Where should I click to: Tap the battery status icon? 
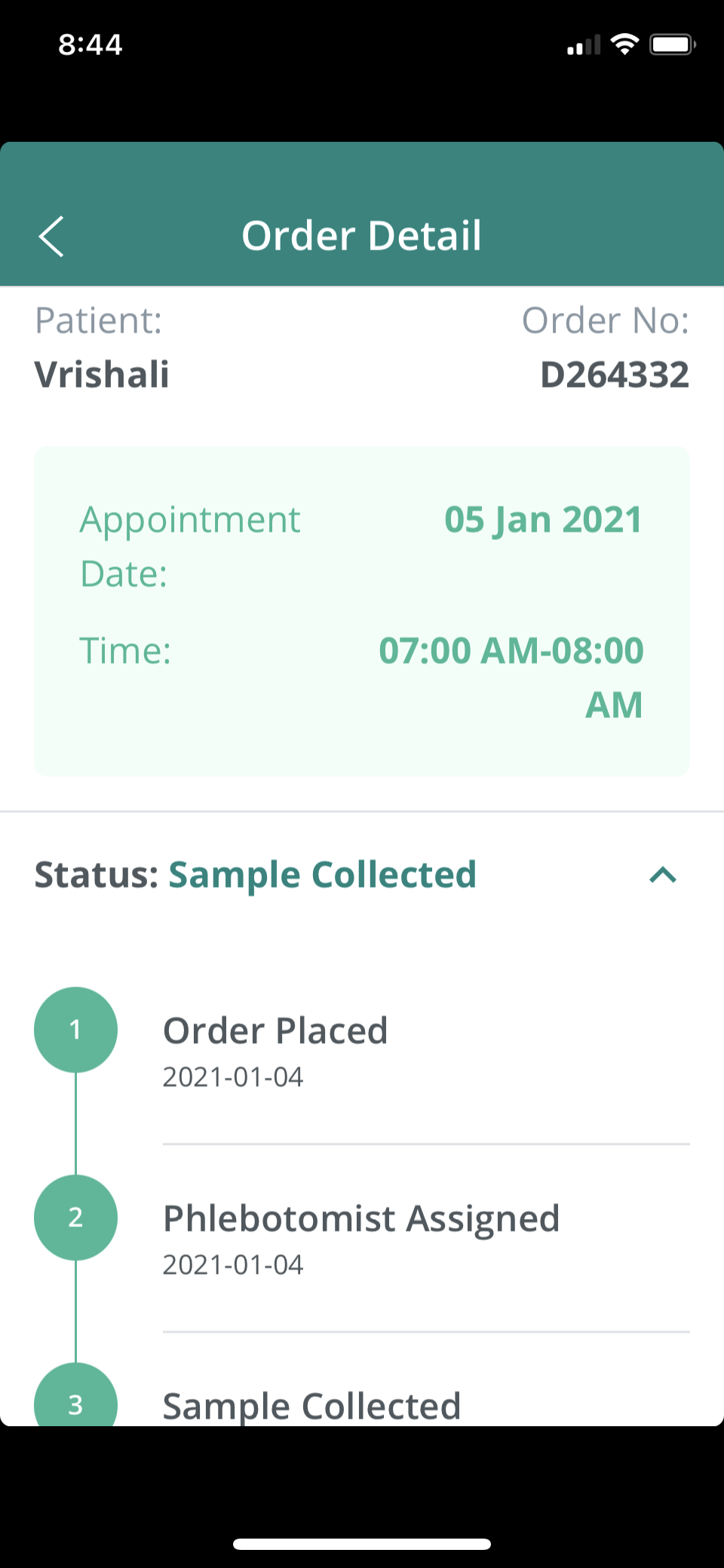672,44
